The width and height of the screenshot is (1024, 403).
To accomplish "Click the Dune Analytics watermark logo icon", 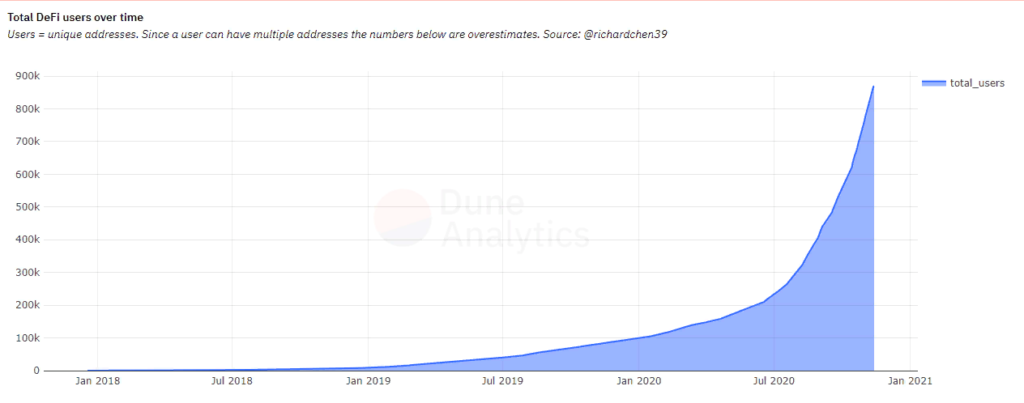I will point(403,217).
